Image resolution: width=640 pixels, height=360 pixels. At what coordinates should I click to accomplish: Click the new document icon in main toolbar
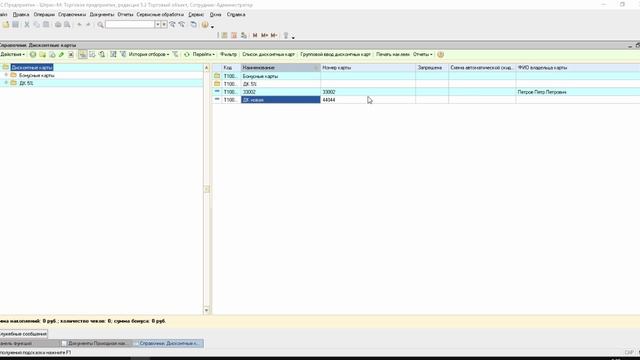[6, 24]
